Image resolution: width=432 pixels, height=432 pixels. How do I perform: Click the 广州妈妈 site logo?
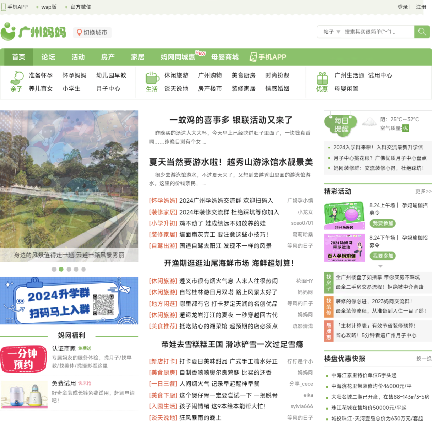[x=33, y=32]
